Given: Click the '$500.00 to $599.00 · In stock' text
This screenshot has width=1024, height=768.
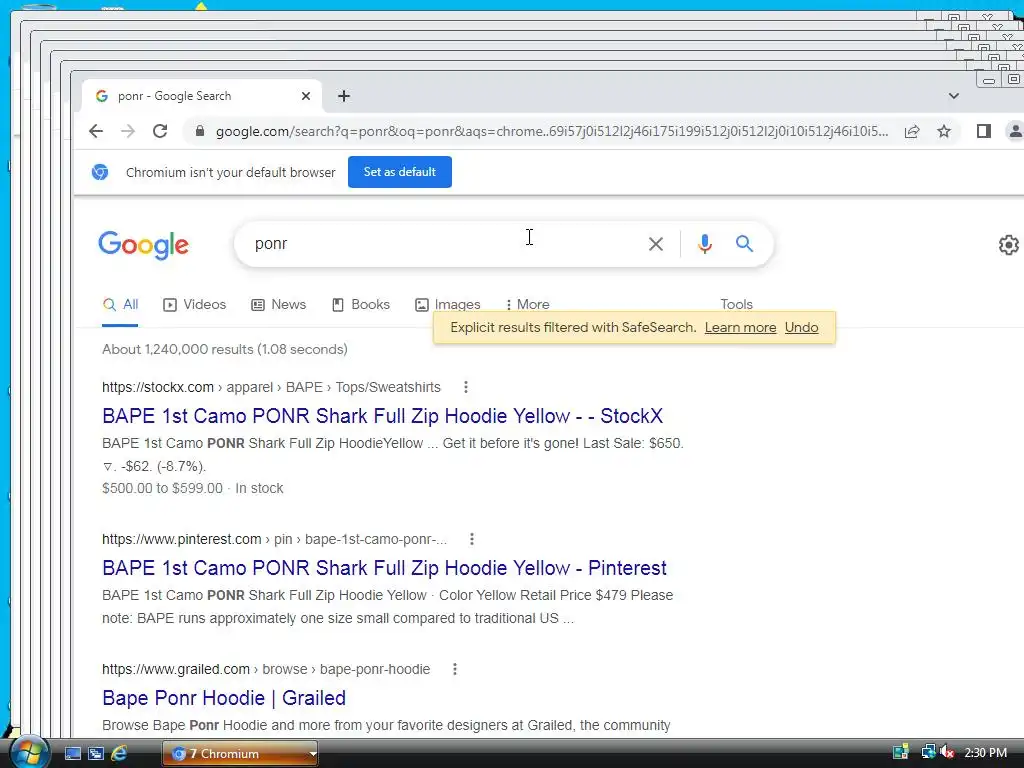Looking at the screenshot, I should pos(193,488).
